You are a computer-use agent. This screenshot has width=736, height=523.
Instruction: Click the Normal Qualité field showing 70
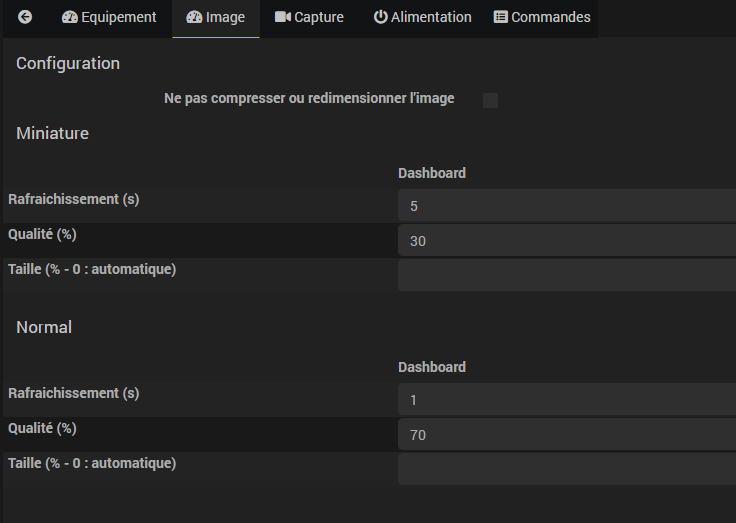pos(566,434)
